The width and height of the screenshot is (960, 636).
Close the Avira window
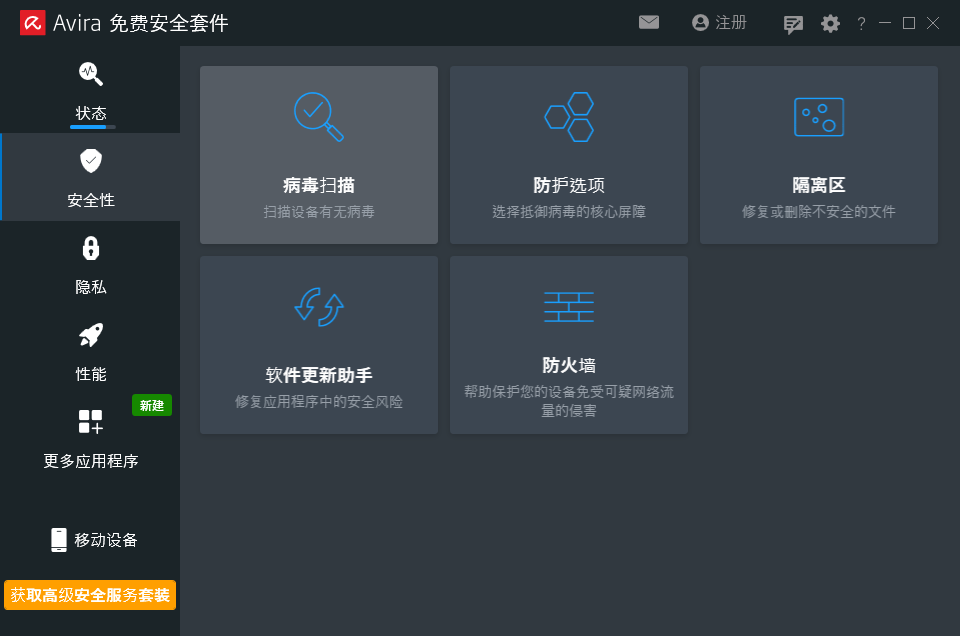point(932,23)
